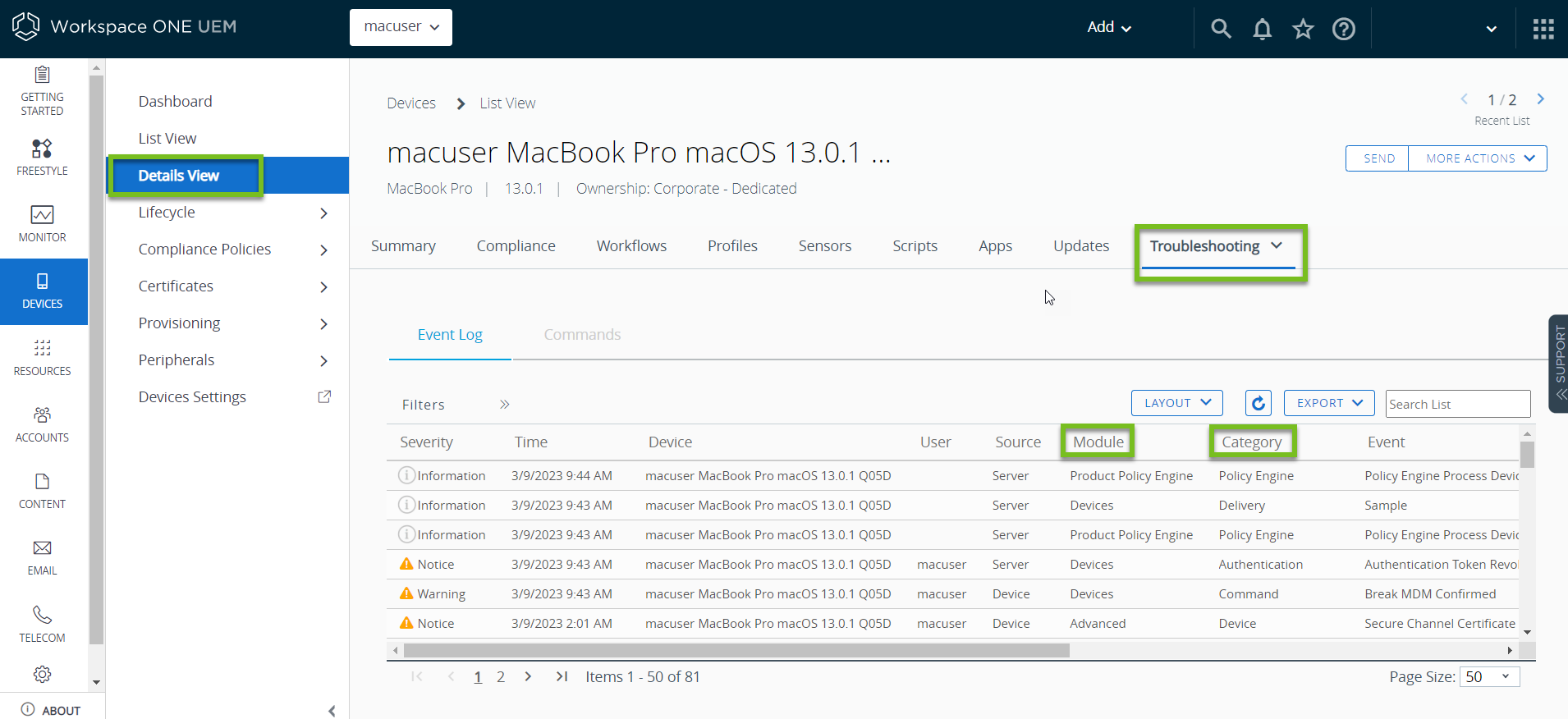Select the Event Log sub-tab
This screenshot has height=719, width=1568.
[450, 335]
